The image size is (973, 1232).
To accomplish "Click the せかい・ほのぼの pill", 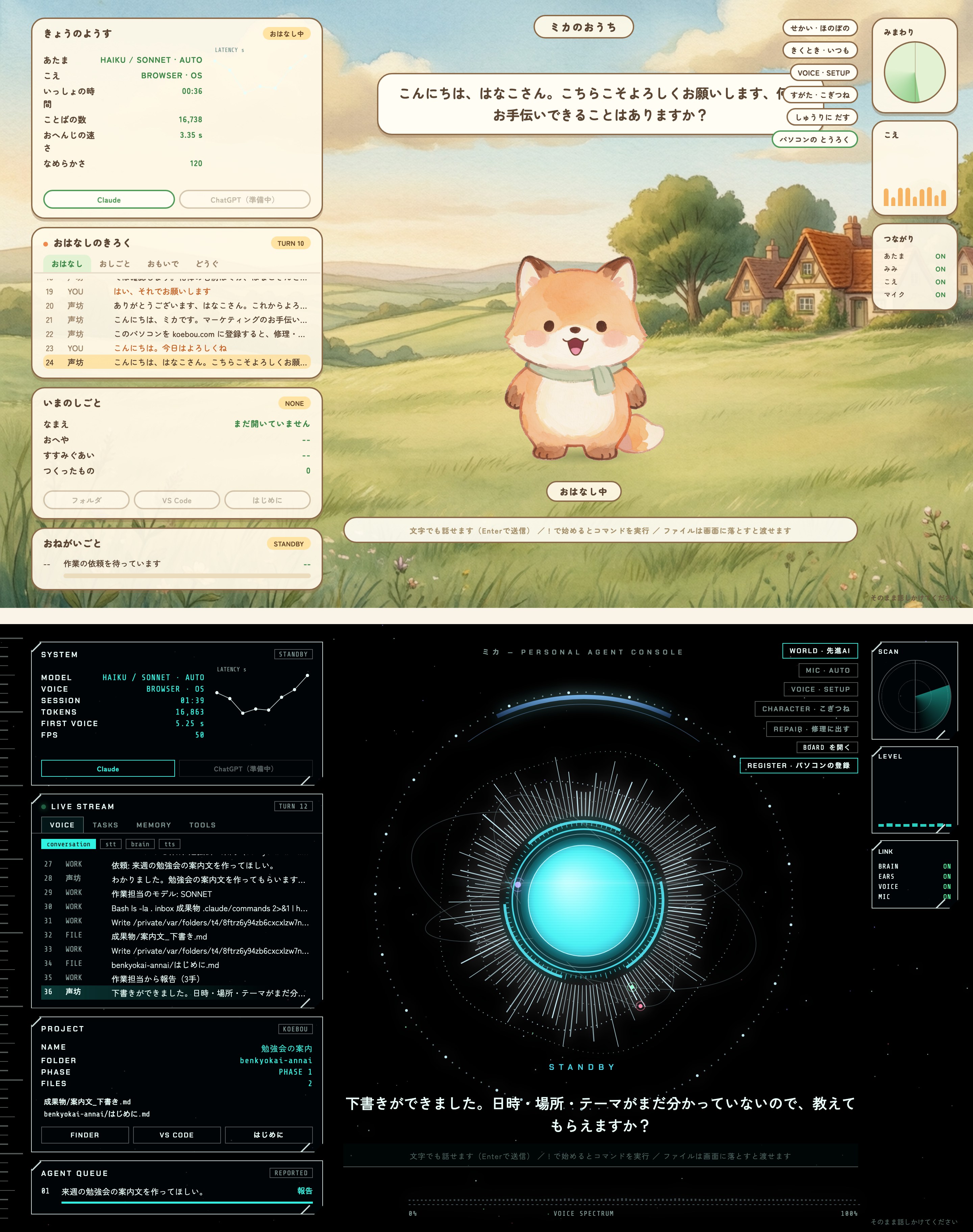I will [820, 28].
